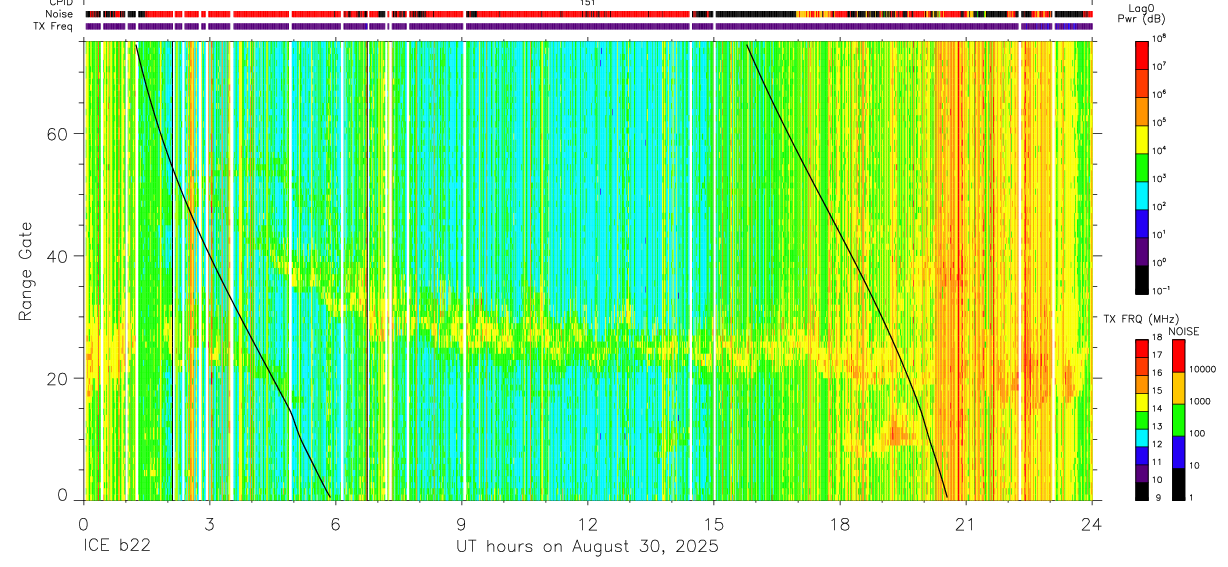Select the yellow power swatch between 10^5 and 10^4
The image size is (1228, 567).
coord(1142,138)
